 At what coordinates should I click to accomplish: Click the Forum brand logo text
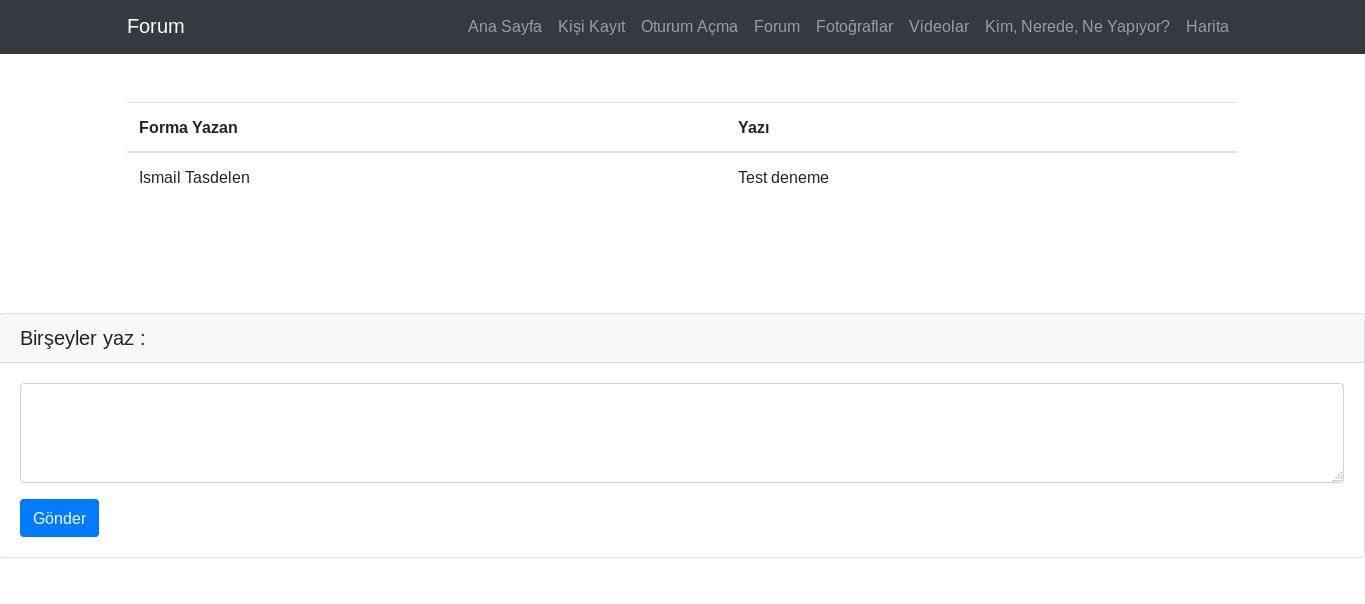155,27
